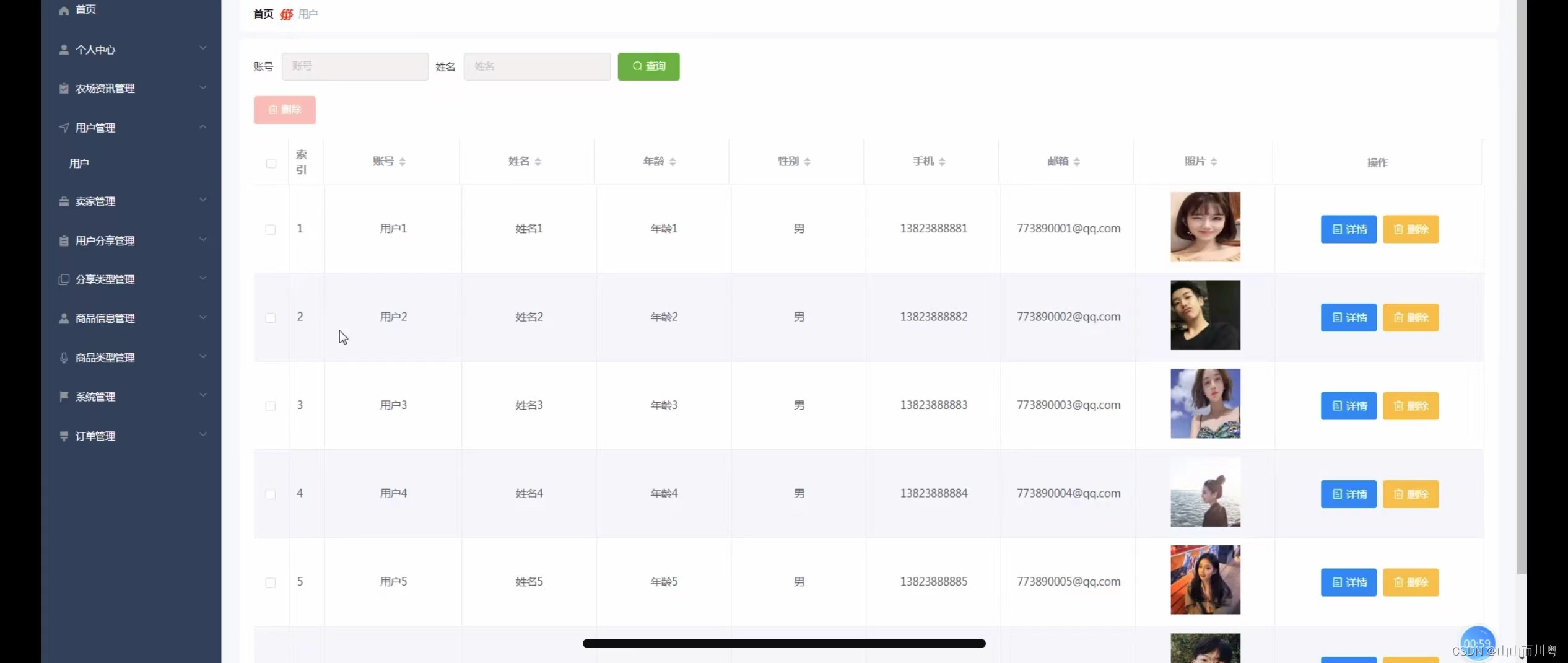Open photo thumbnail of 用户4
This screenshot has height=663, width=1568.
click(x=1205, y=492)
